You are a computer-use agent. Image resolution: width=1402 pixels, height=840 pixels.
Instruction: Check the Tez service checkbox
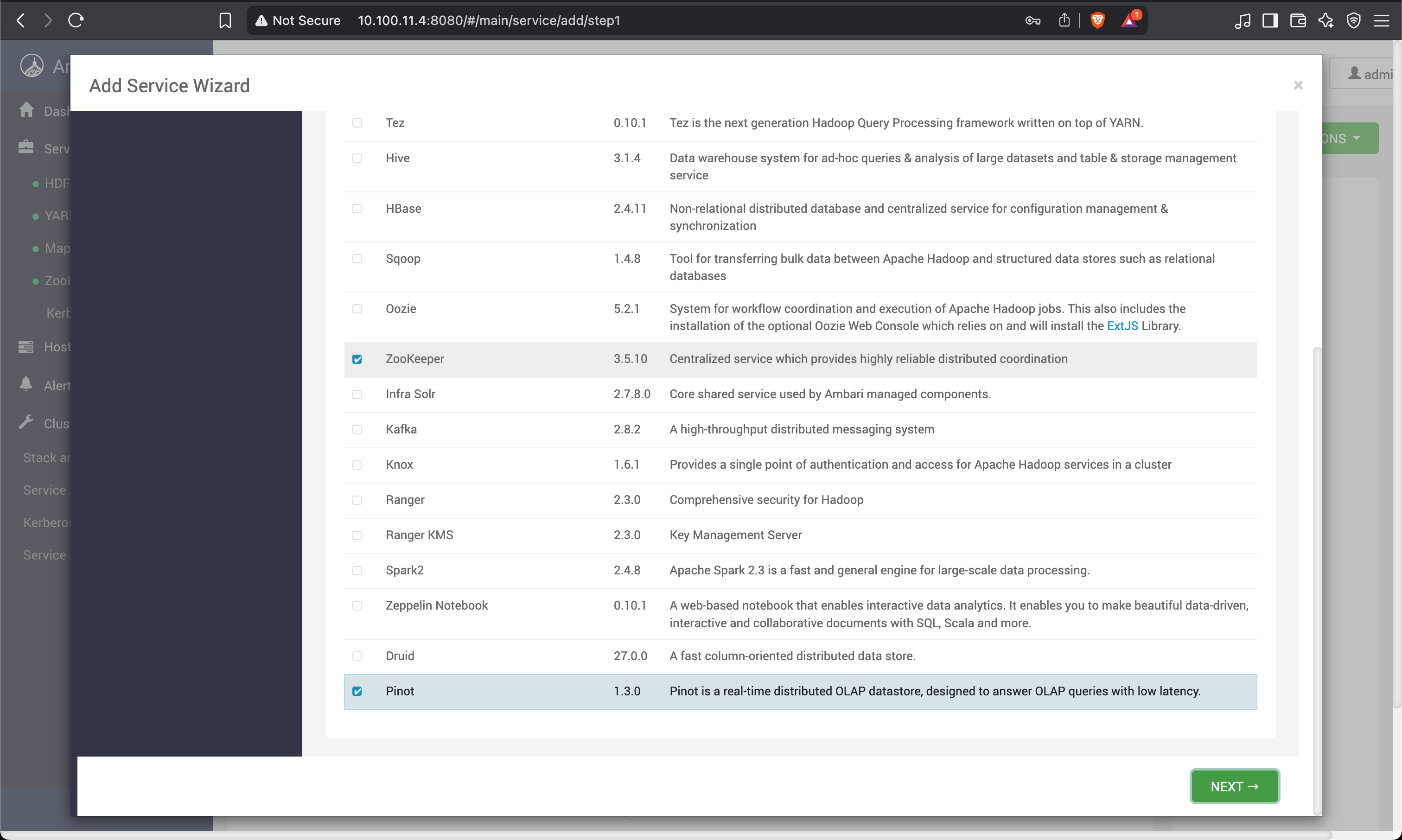357,123
